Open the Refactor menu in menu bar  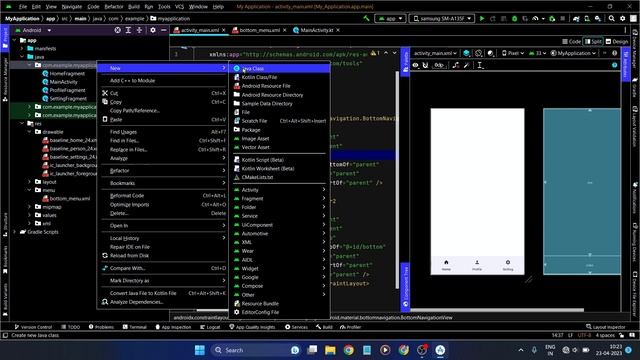(114, 7)
